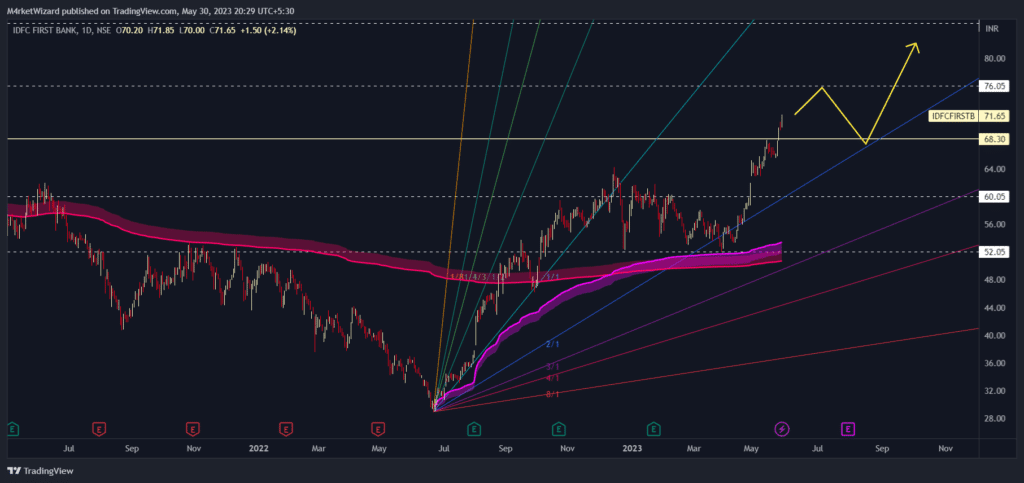Click the IDFC FIRST BANK, 1D, NSE title
Viewport: 1024px width, 483px height.
tap(61, 30)
